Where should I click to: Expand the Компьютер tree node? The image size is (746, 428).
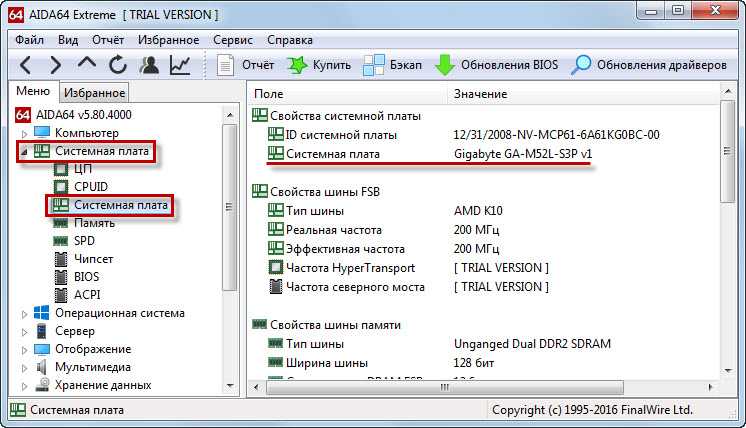[24, 134]
